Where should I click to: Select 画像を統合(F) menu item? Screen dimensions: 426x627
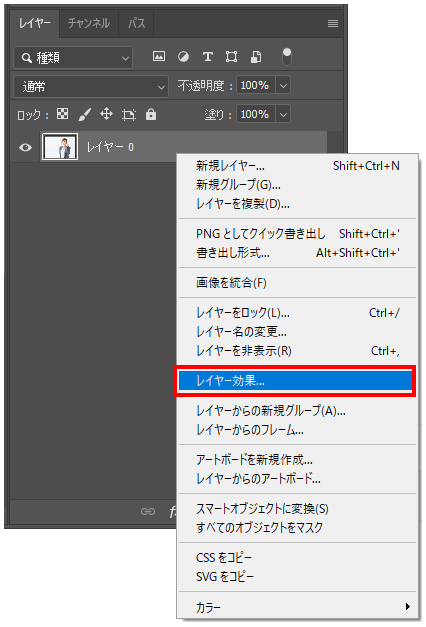(297, 283)
